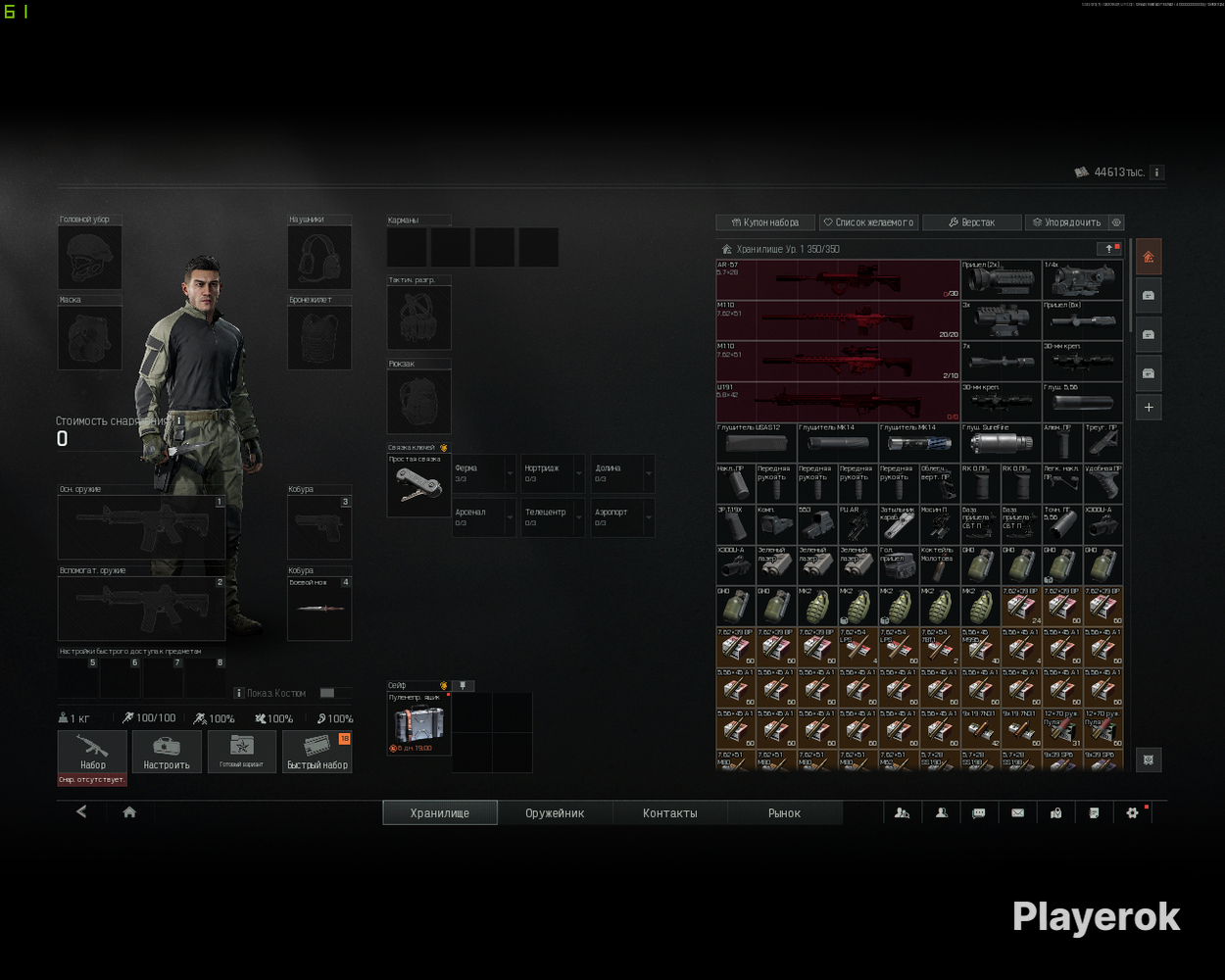Click the Бронежилет armor slot
1225x980 pixels.
point(319,337)
